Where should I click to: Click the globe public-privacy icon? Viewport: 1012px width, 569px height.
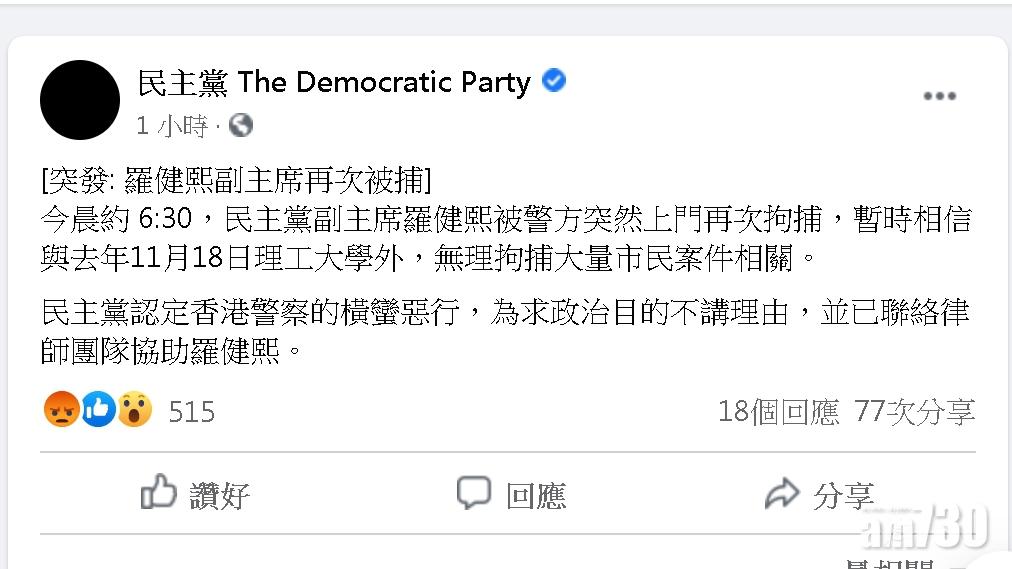tap(240, 125)
